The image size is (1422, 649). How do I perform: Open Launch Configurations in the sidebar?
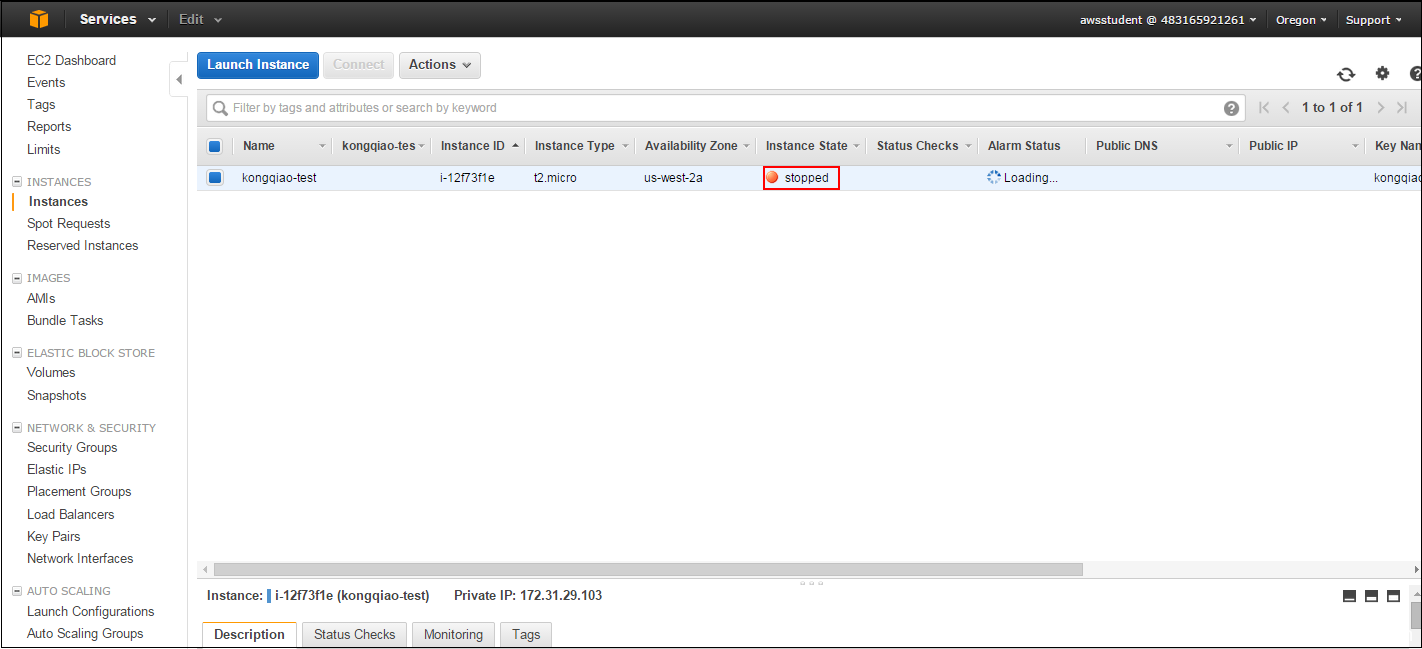(x=90, y=612)
